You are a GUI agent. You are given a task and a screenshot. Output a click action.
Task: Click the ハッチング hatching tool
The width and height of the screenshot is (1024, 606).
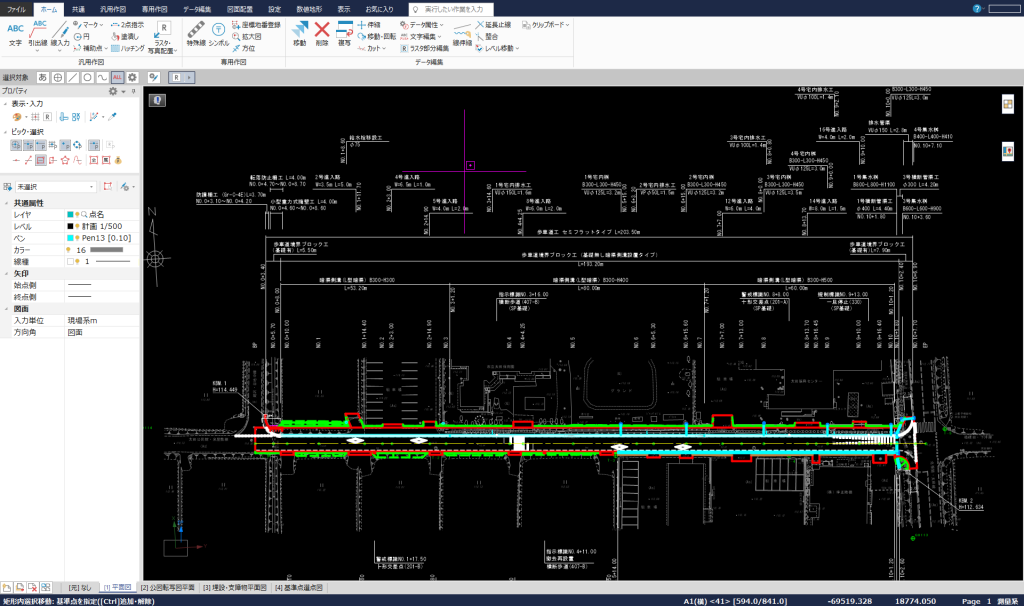tap(128, 48)
